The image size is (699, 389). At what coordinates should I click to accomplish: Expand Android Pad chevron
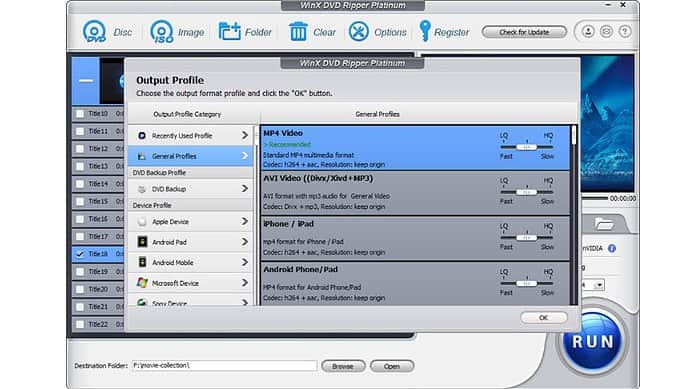click(245, 242)
